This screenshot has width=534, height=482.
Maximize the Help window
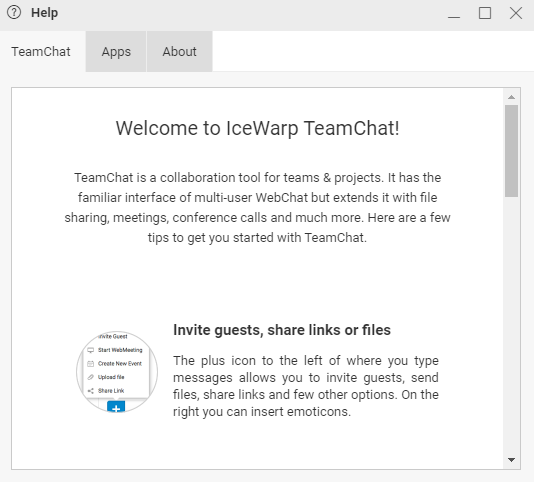point(485,13)
